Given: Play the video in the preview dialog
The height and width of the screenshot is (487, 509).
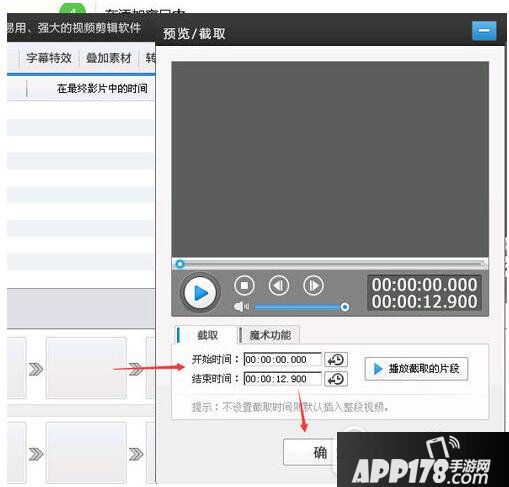Looking at the screenshot, I should (200, 293).
